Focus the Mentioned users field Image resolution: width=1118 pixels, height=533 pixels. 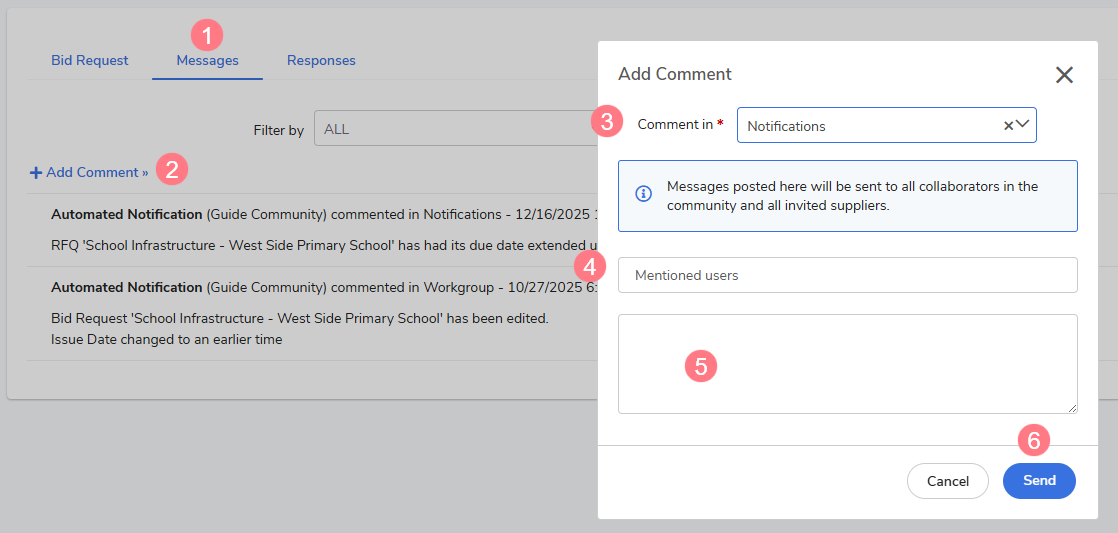point(847,275)
